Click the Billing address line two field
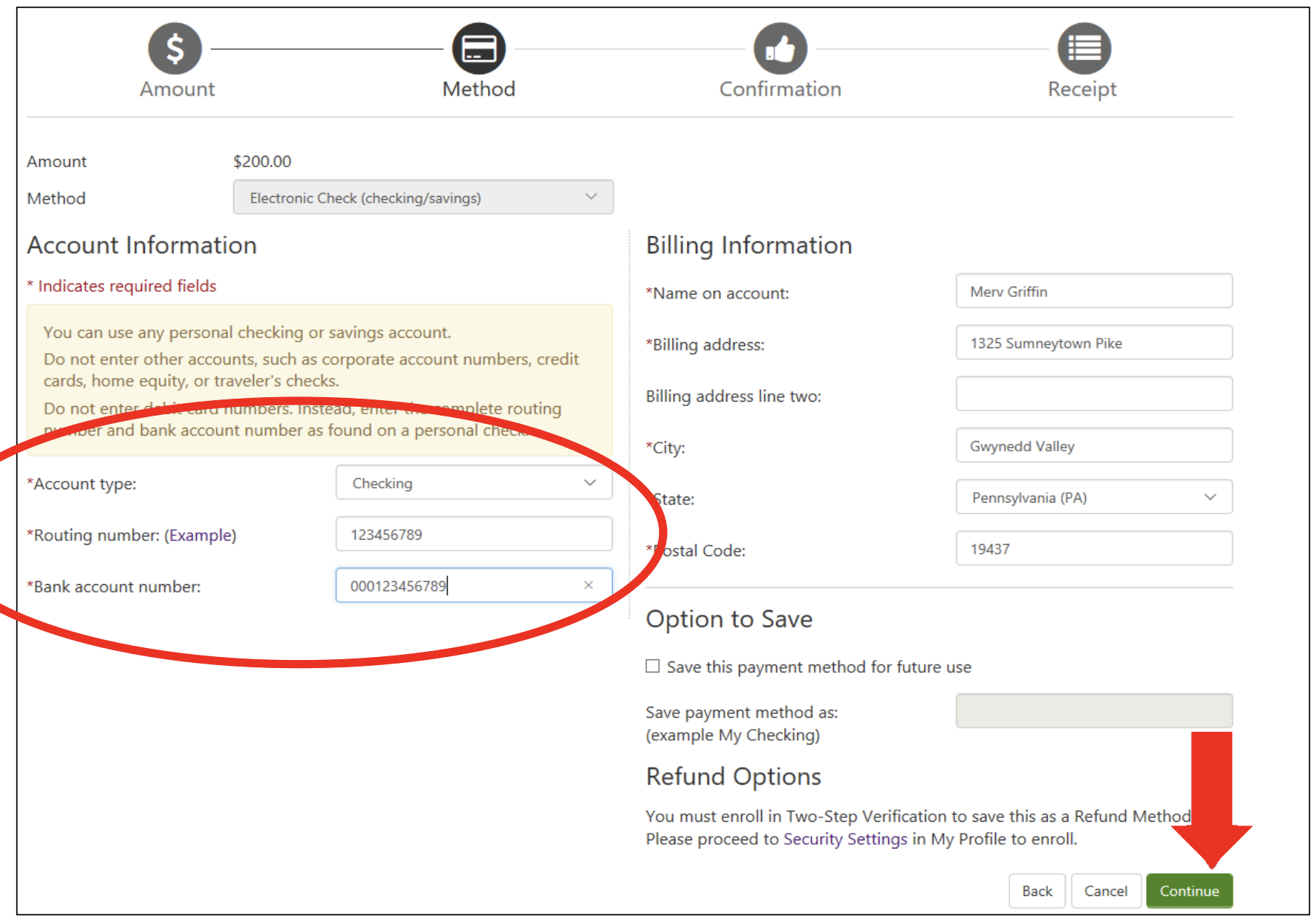The image size is (1316, 922). [1092, 393]
